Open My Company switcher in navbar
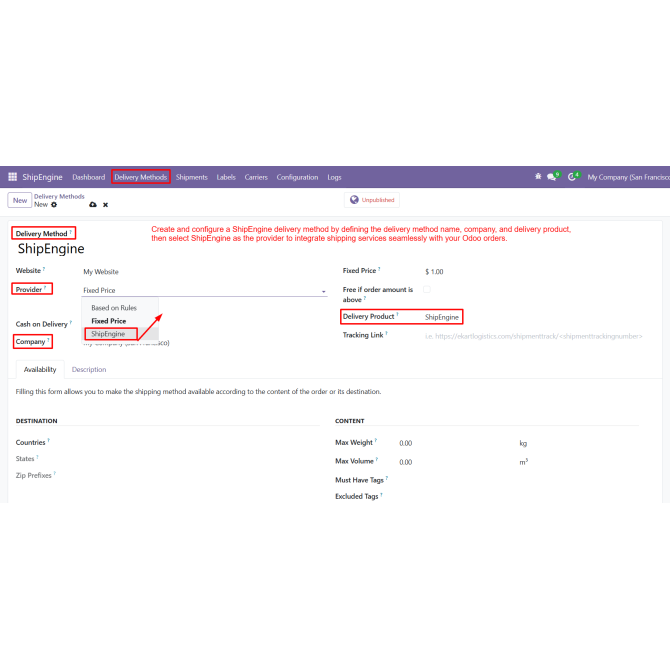This screenshot has width=670, height=670. 628,177
